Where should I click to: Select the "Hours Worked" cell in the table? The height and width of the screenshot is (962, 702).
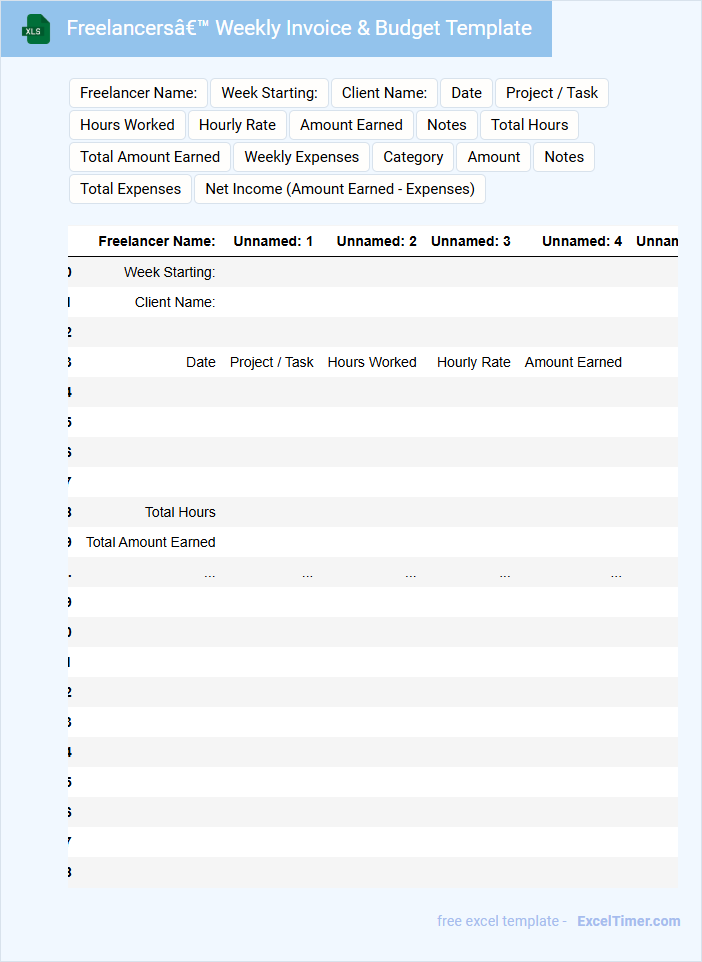coord(371,362)
